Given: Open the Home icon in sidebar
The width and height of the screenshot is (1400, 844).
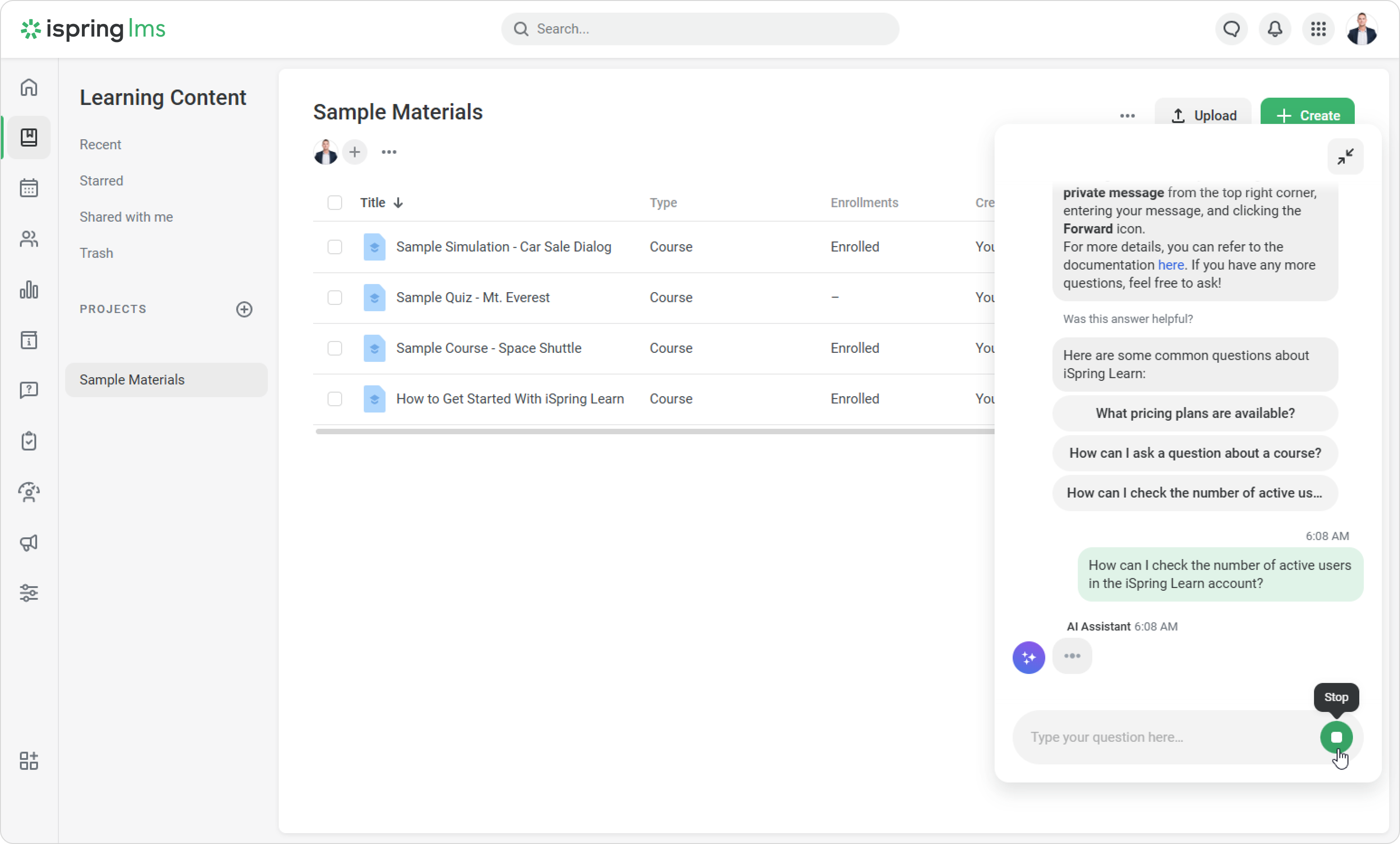Looking at the screenshot, I should point(29,87).
